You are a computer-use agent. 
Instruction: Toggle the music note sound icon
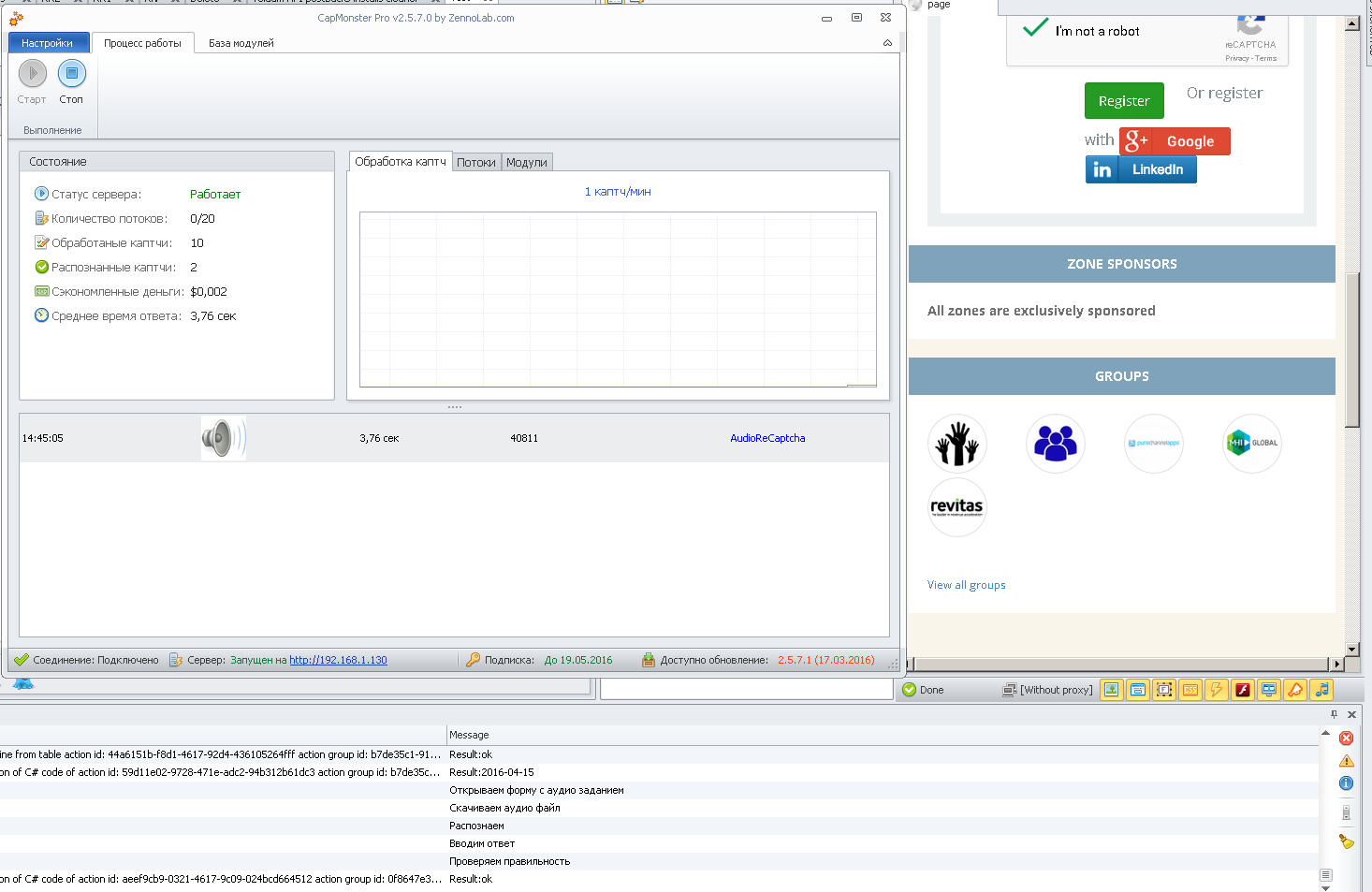[1321, 690]
